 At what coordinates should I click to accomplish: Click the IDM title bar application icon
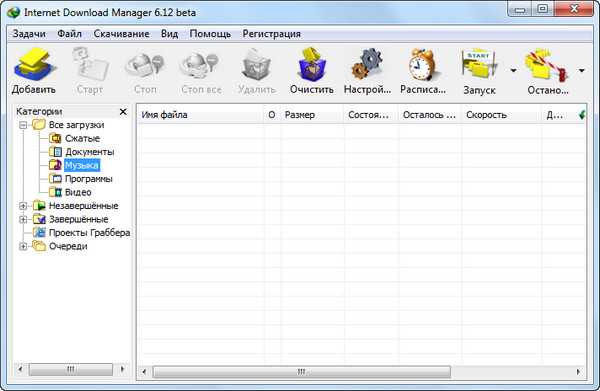[13, 12]
